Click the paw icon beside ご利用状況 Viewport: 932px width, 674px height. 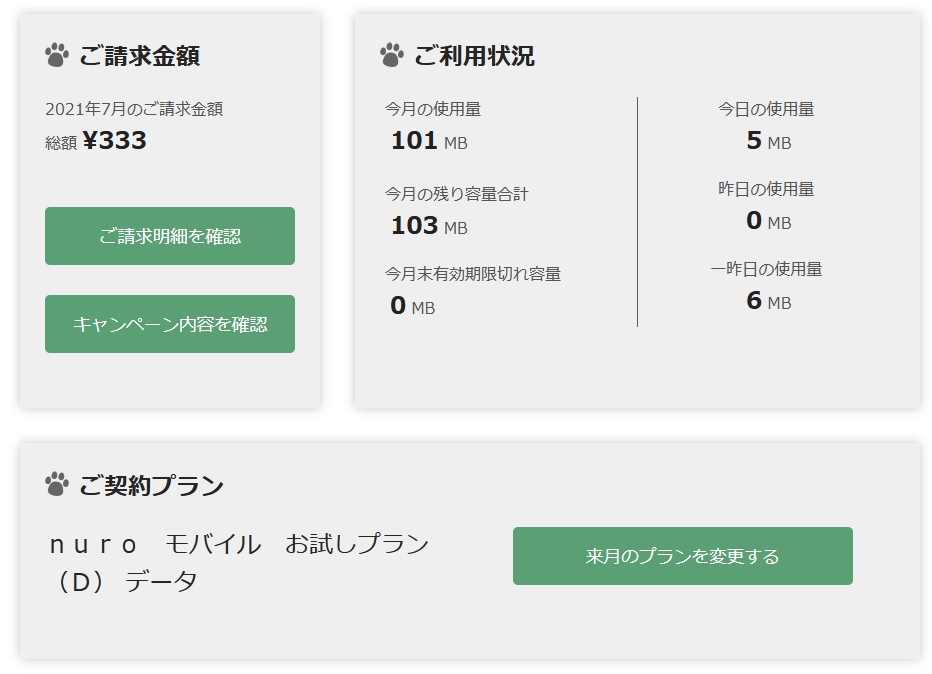tap(392, 55)
